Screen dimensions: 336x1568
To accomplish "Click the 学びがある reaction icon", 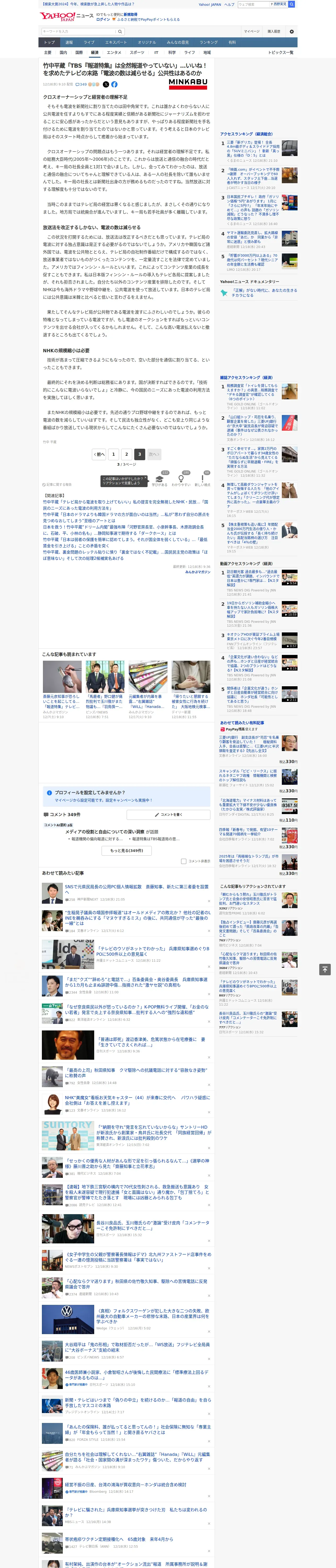I will [160, 479].
